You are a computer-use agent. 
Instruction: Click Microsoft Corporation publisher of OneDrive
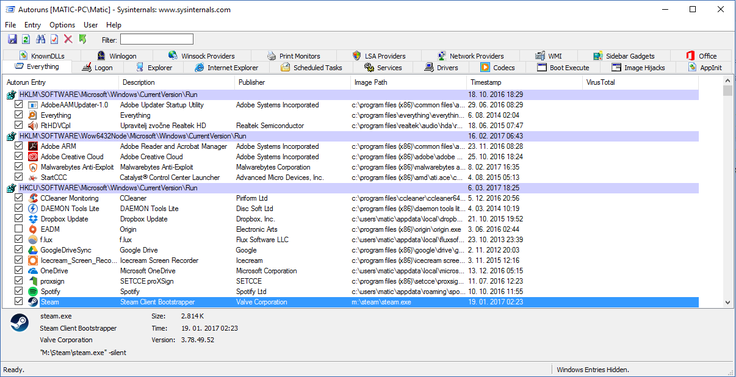click(266, 271)
